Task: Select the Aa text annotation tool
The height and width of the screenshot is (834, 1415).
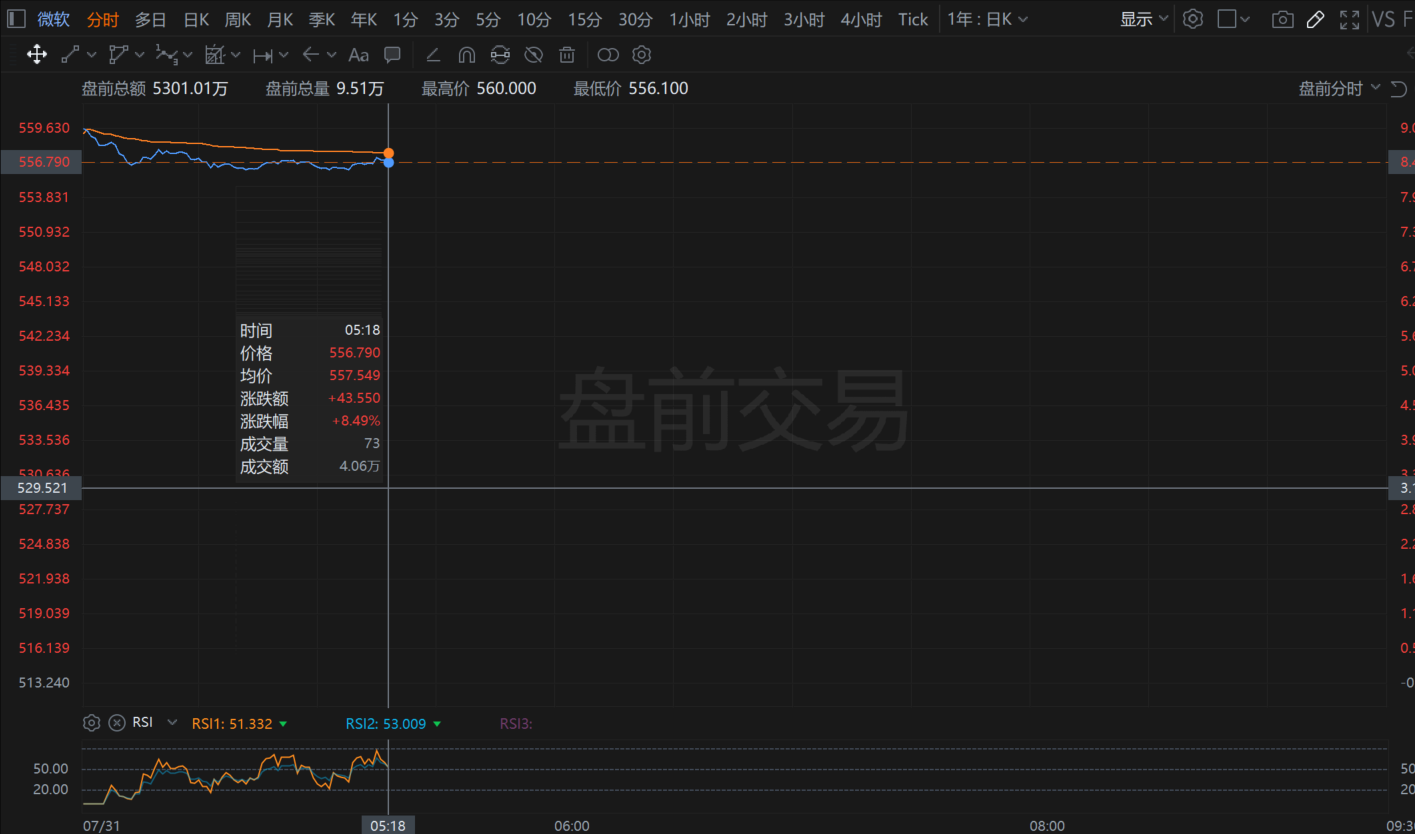Action: click(x=358, y=55)
